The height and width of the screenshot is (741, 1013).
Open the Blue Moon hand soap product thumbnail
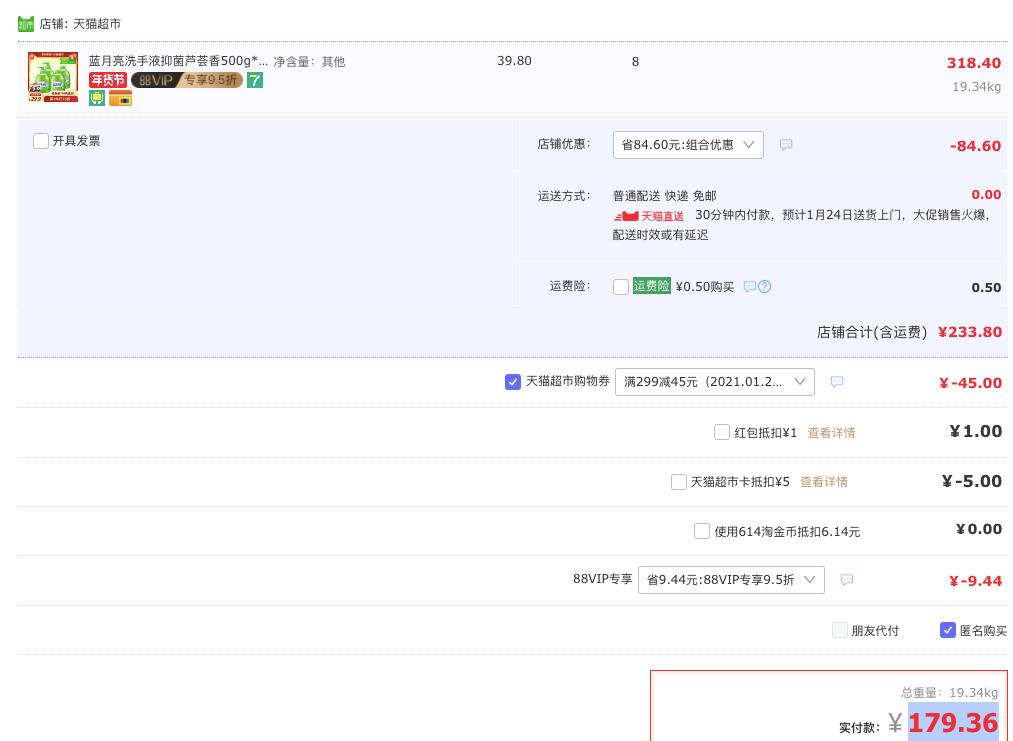click(53, 77)
